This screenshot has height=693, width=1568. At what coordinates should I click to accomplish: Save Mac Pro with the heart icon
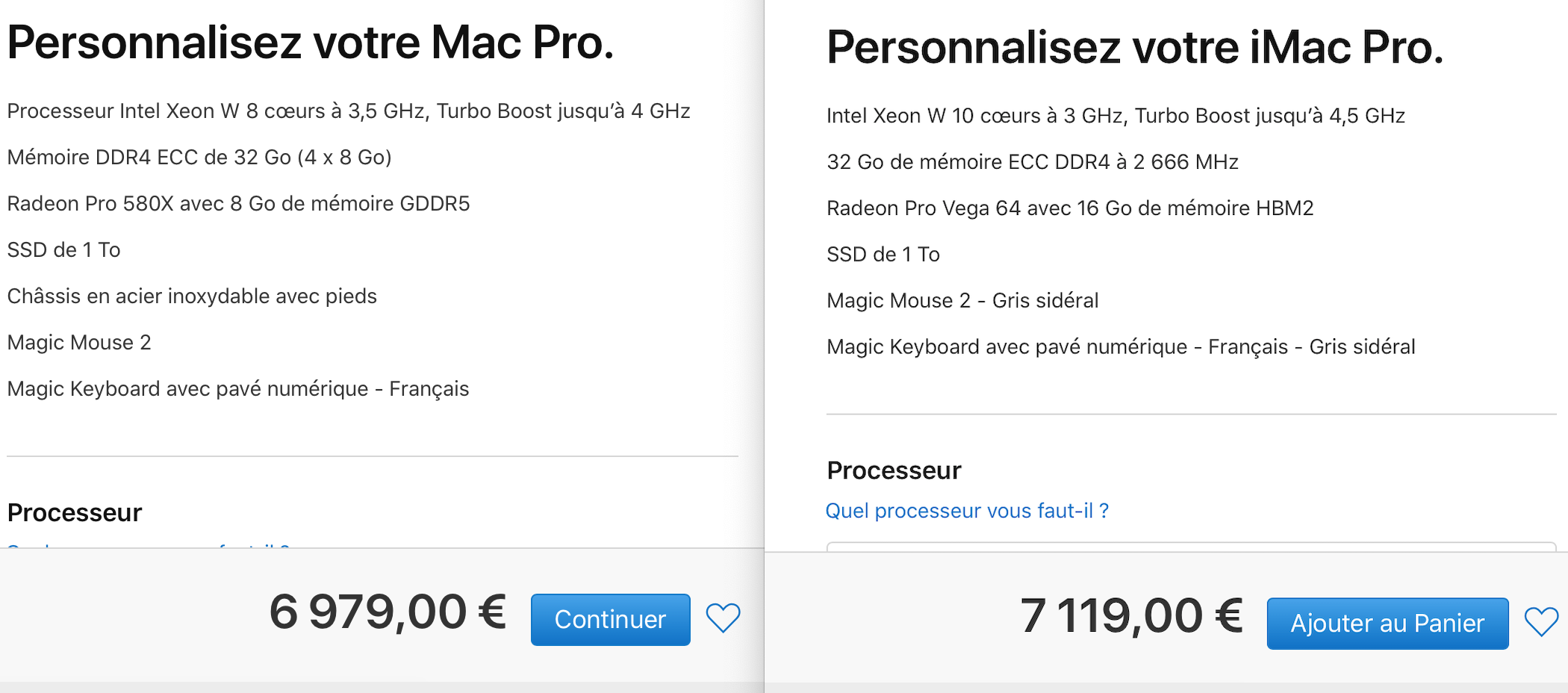[723, 618]
